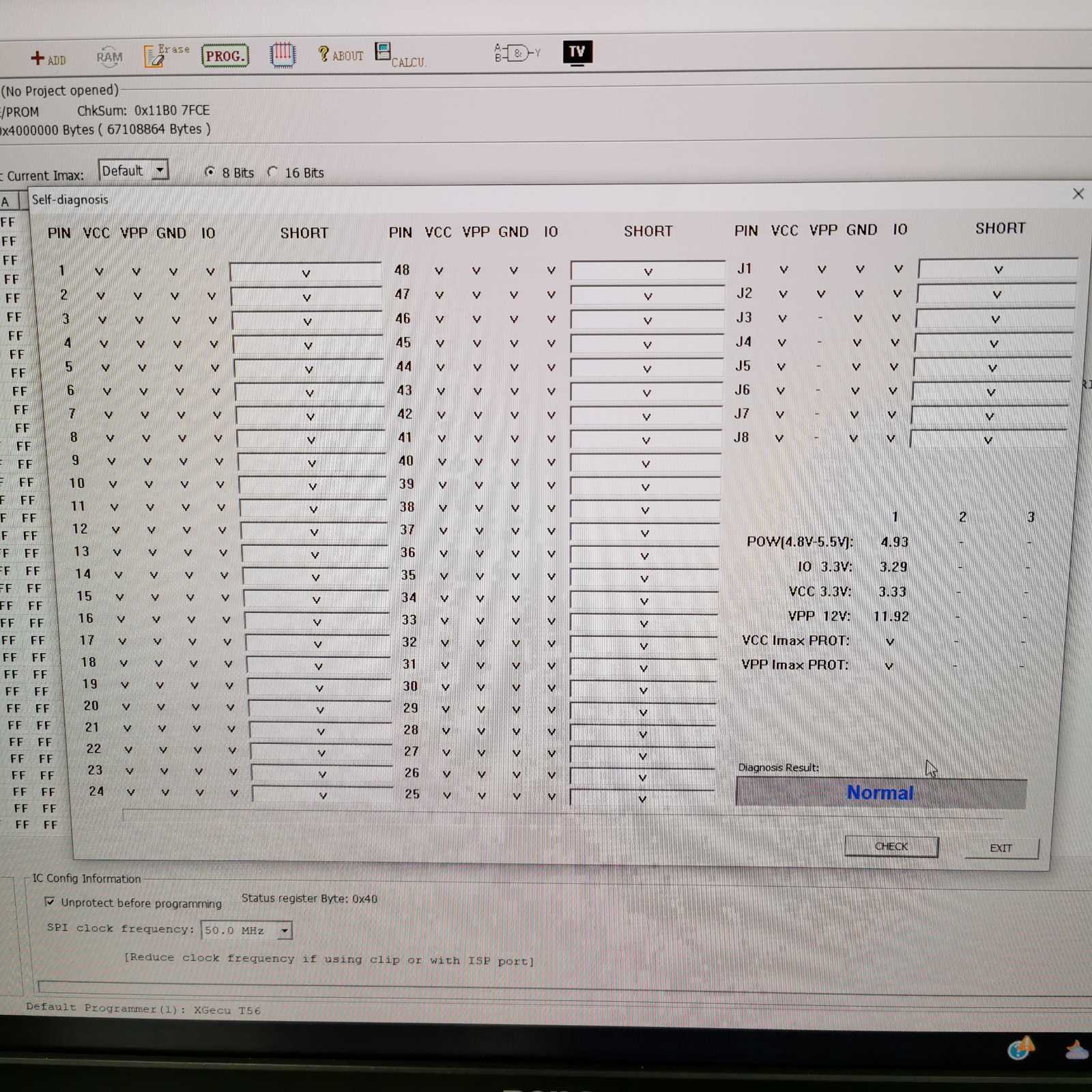1092x1092 pixels.
Task: Click the pin 1 SHORT result field
Action: [x=306, y=273]
